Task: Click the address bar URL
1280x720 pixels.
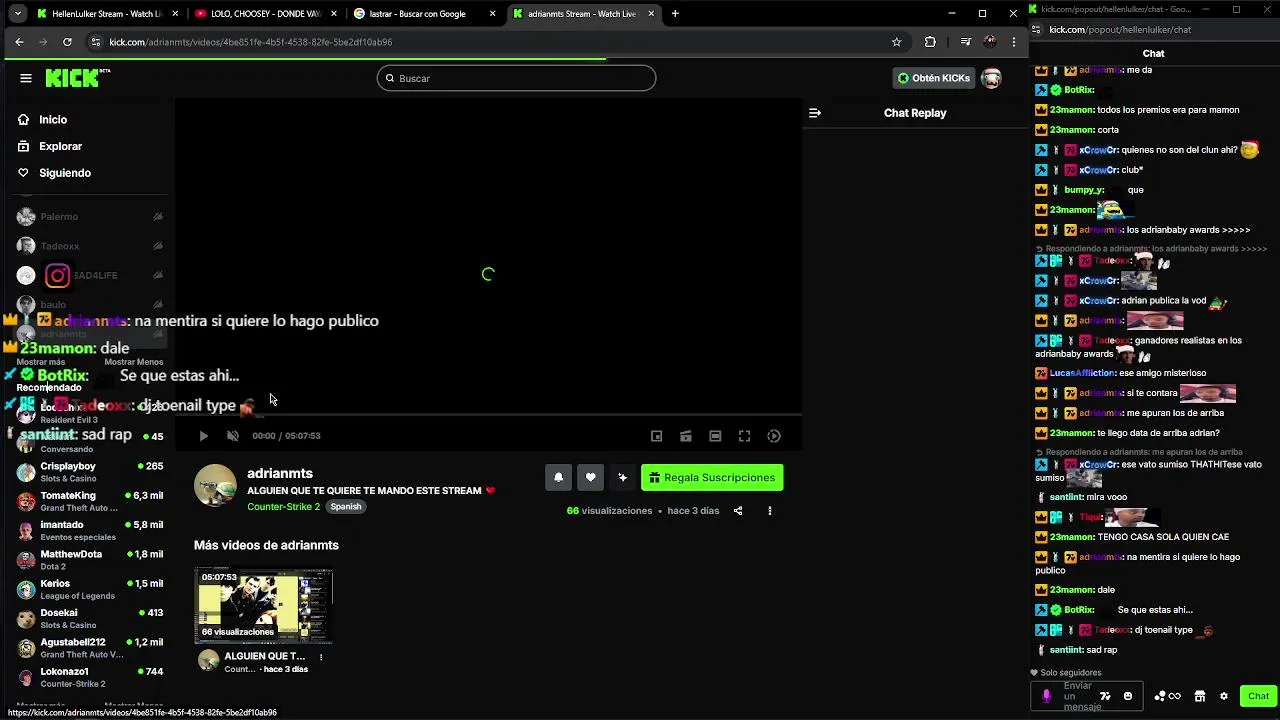Action: coord(251,42)
